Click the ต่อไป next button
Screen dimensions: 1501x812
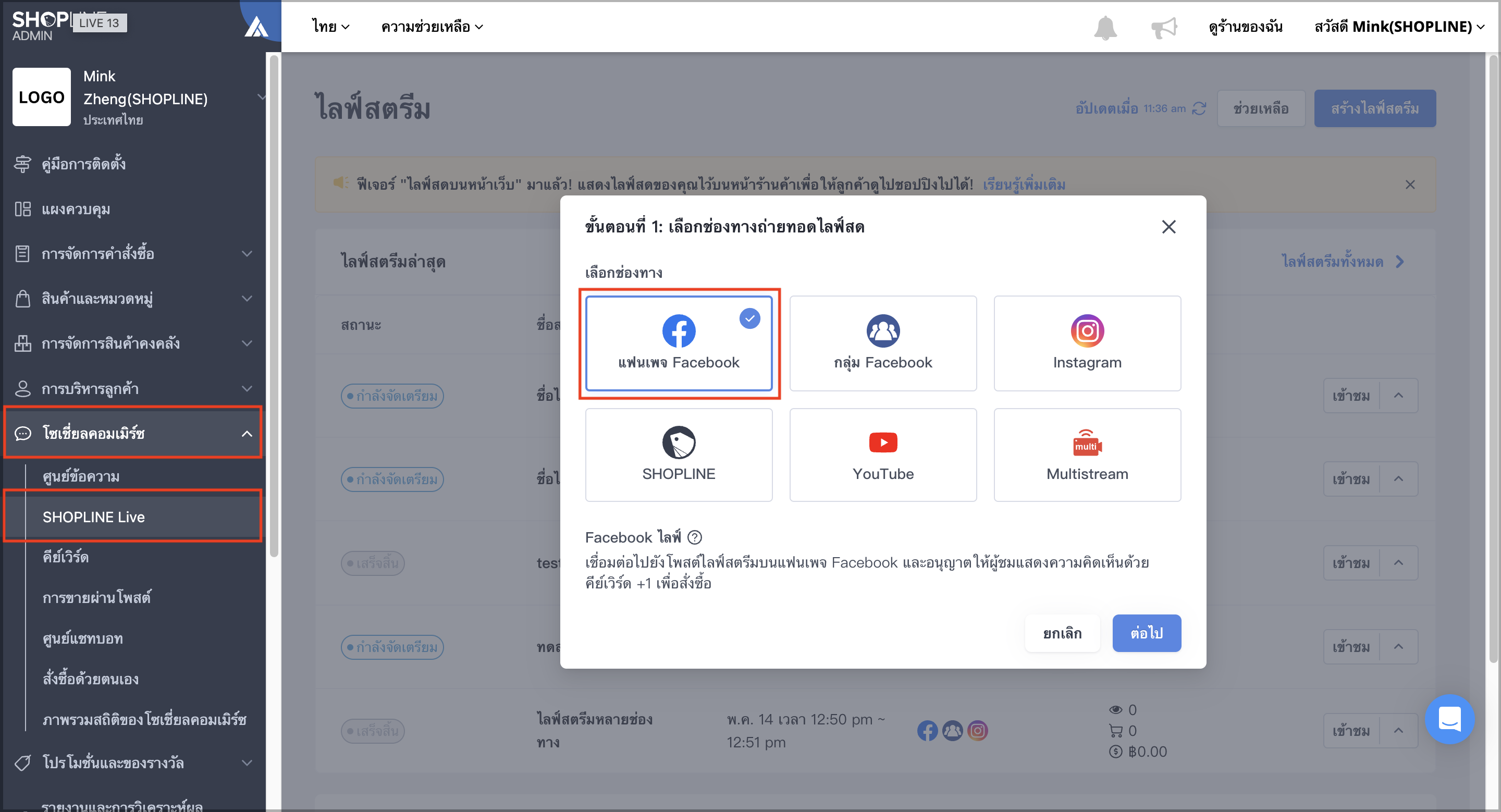pos(1146,633)
